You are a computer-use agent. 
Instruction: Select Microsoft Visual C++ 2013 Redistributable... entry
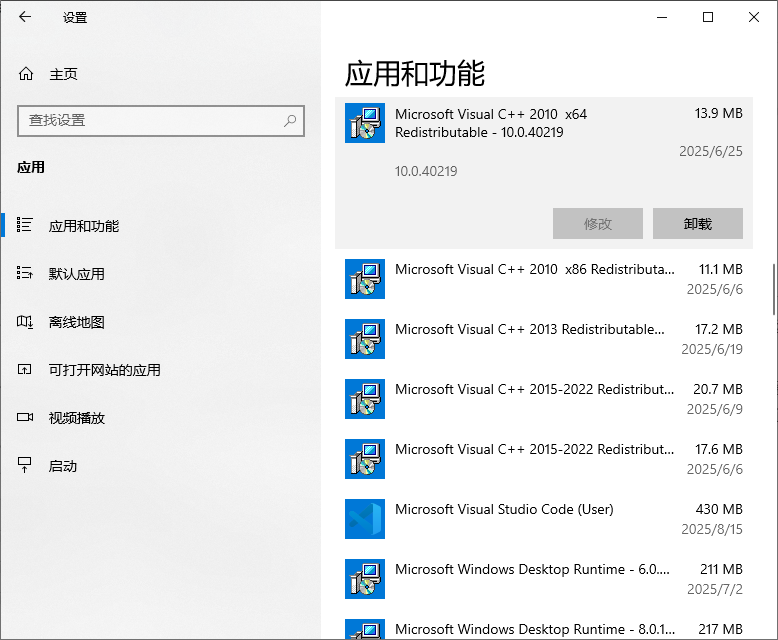pos(544,339)
